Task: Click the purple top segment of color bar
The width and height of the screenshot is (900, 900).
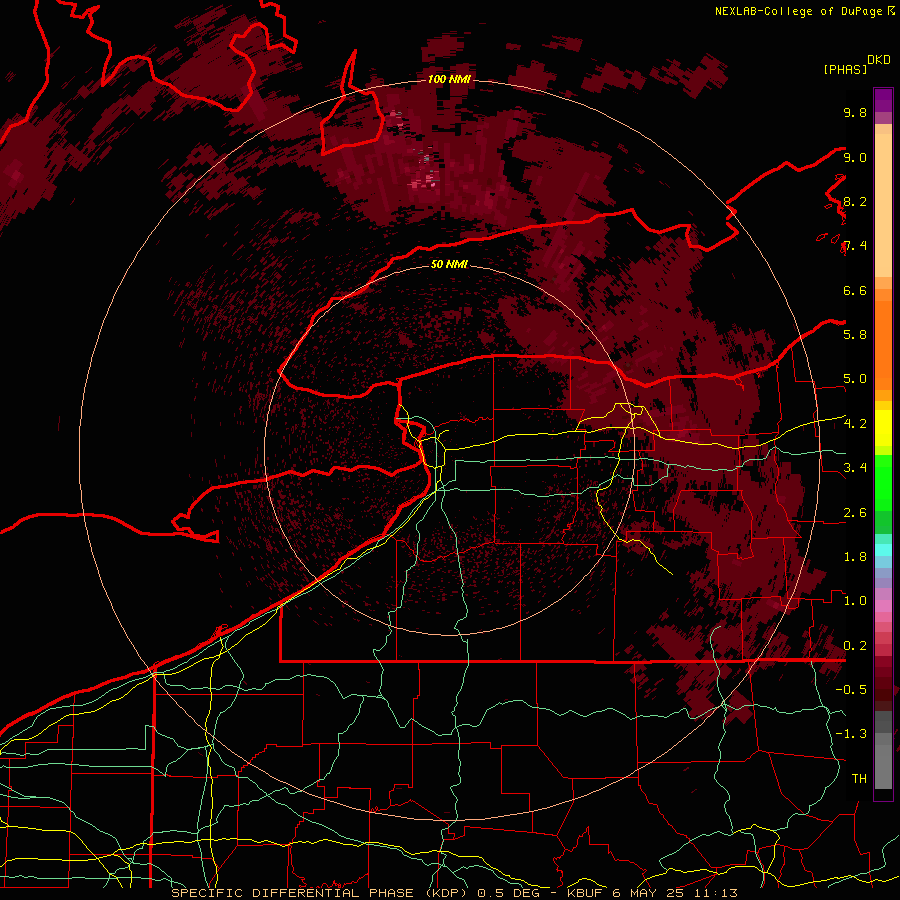Action: coord(883,100)
